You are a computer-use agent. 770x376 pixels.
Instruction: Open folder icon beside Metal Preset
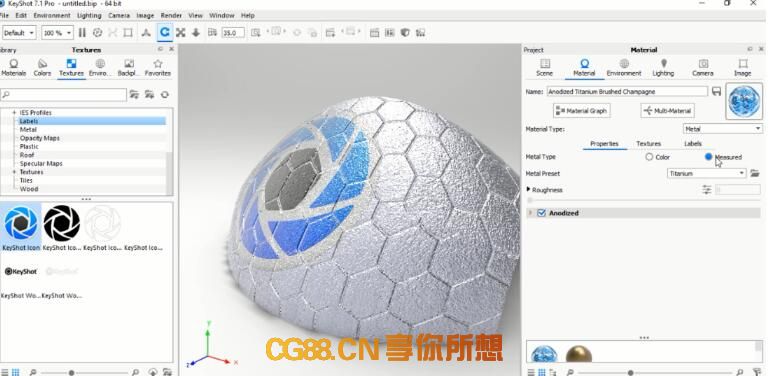point(755,173)
